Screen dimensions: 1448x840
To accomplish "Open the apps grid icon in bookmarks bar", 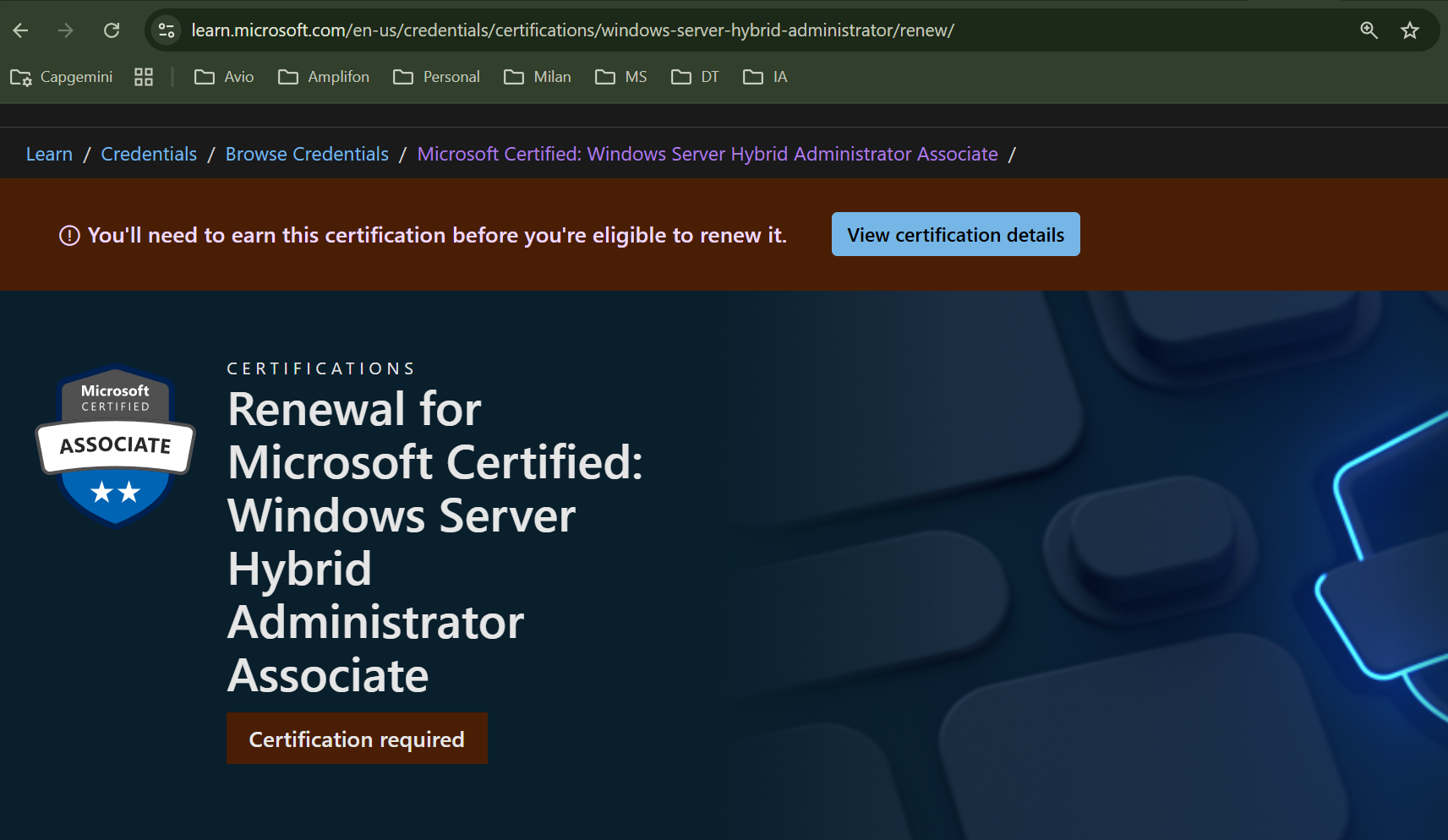I will tap(144, 77).
